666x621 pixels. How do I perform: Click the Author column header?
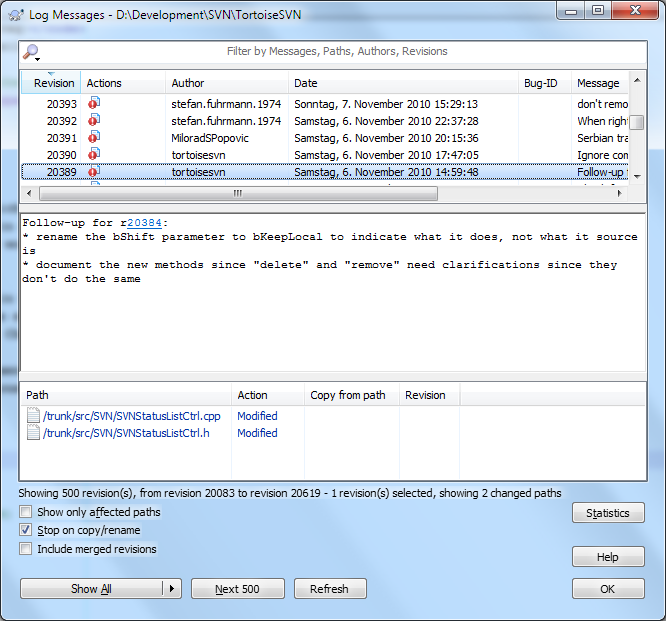point(188,83)
